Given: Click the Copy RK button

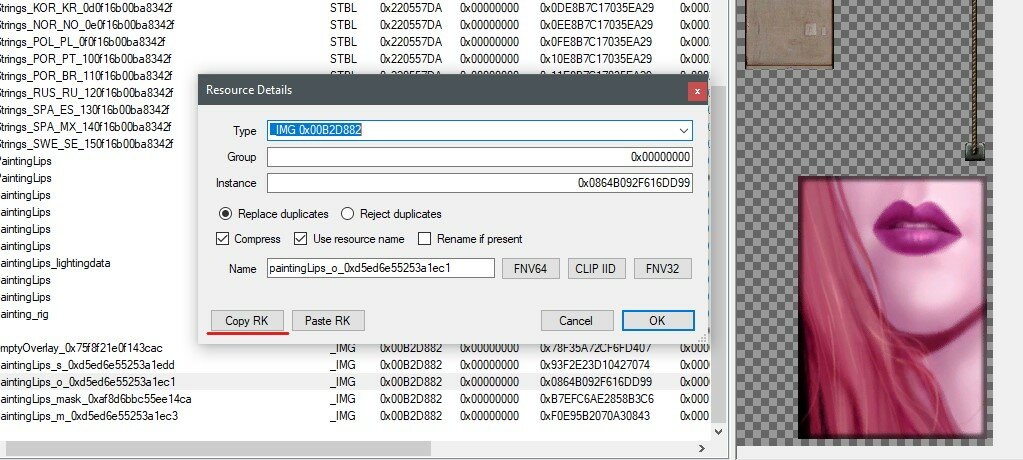Looking at the screenshot, I should (x=247, y=320).
